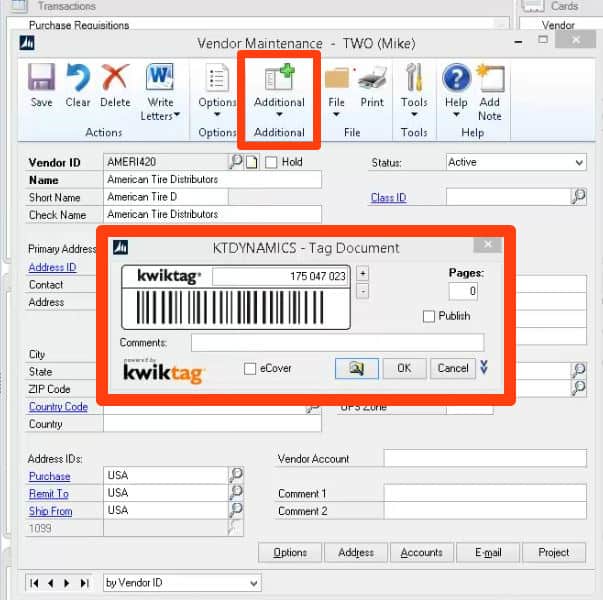Follow the Class ID link
The width and height of the screenshot is (603, 600).
388,197
